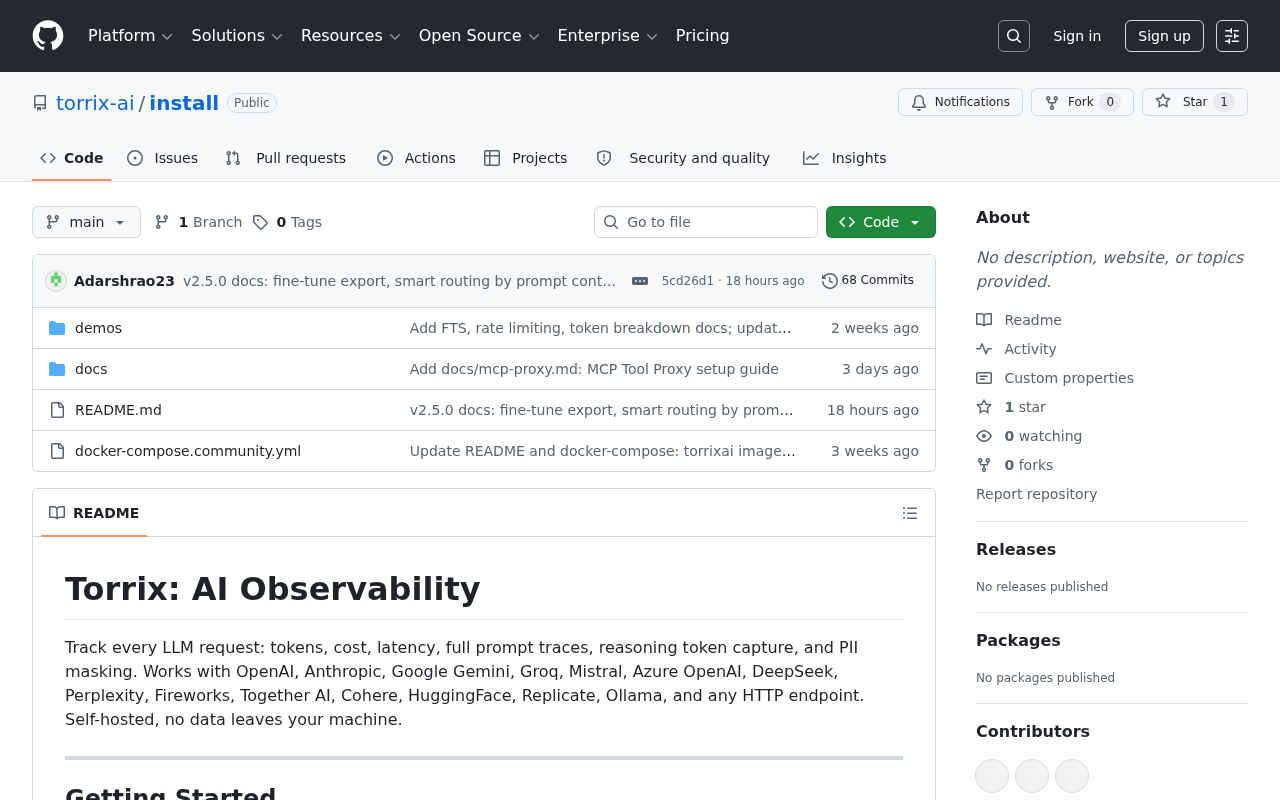Open the FTS rate limiting commit for demos
The width and height of the screenshot is (1280, 800).
click(x=601, y=328)
